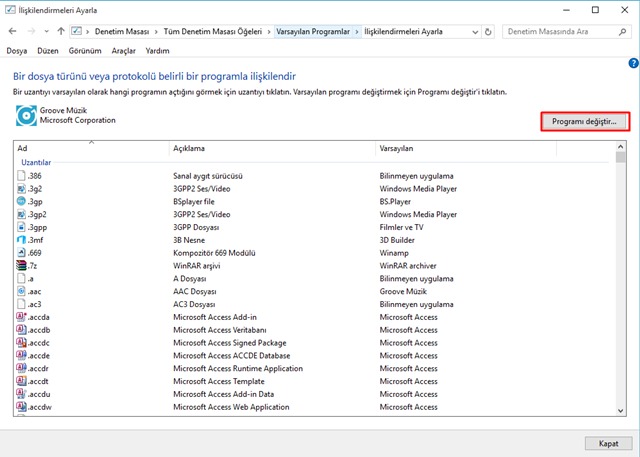
Task: Click the back navigation arrow
Action: [x=13, y=31]
